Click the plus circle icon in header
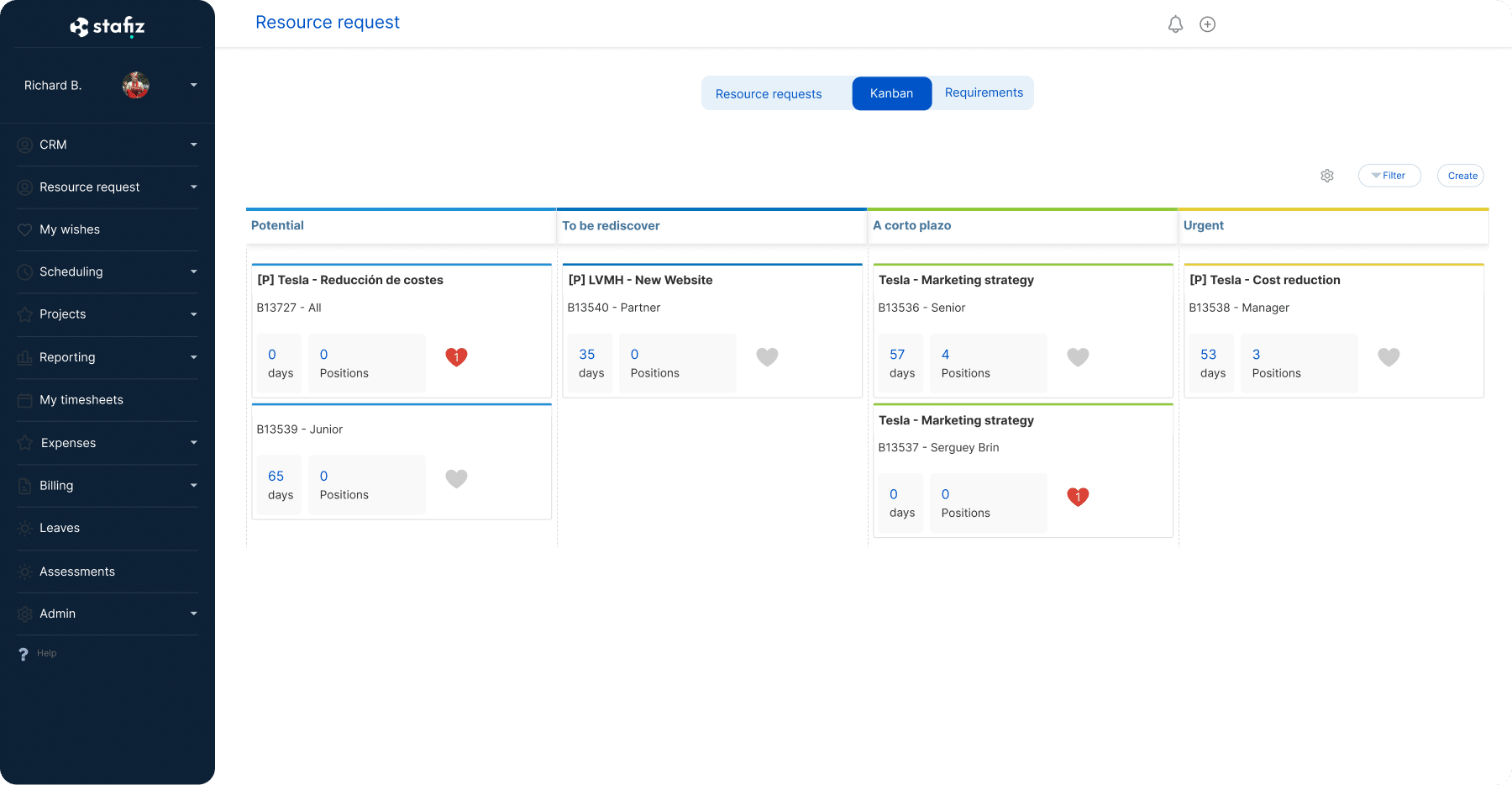This screenshot has height=785, width=1512. coord(1207,24)
